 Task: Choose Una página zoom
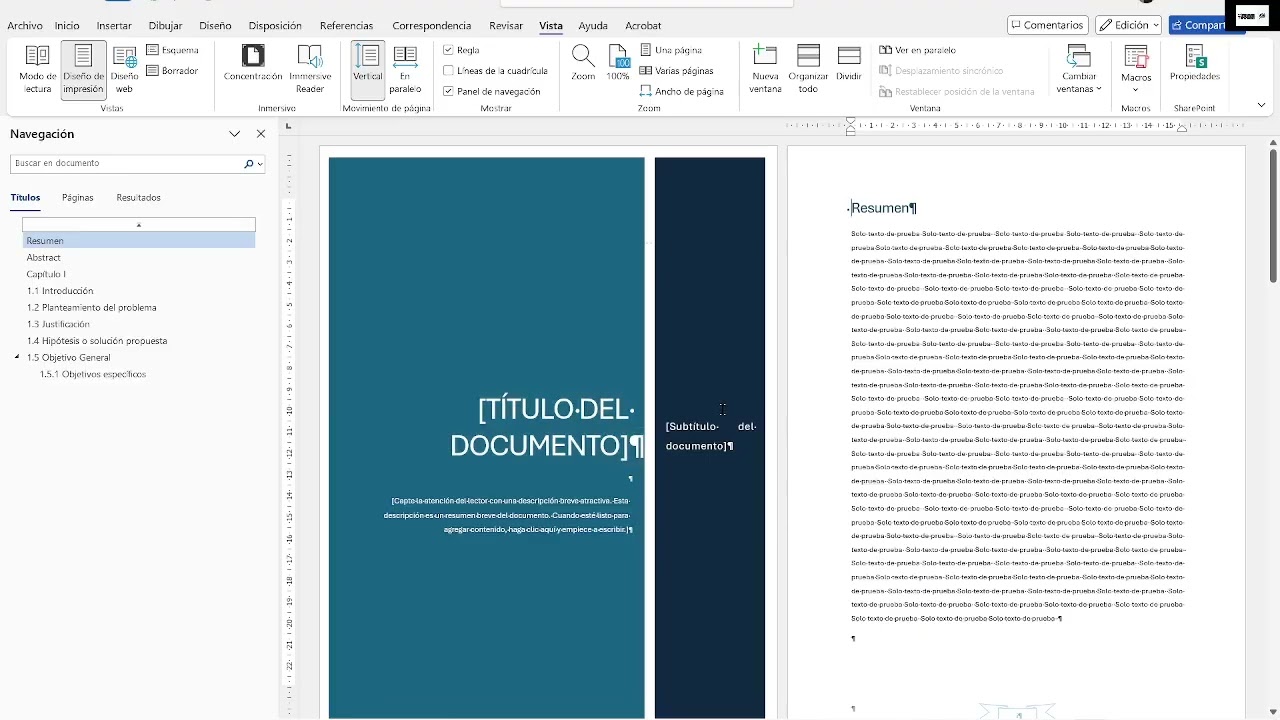point(671,50)
